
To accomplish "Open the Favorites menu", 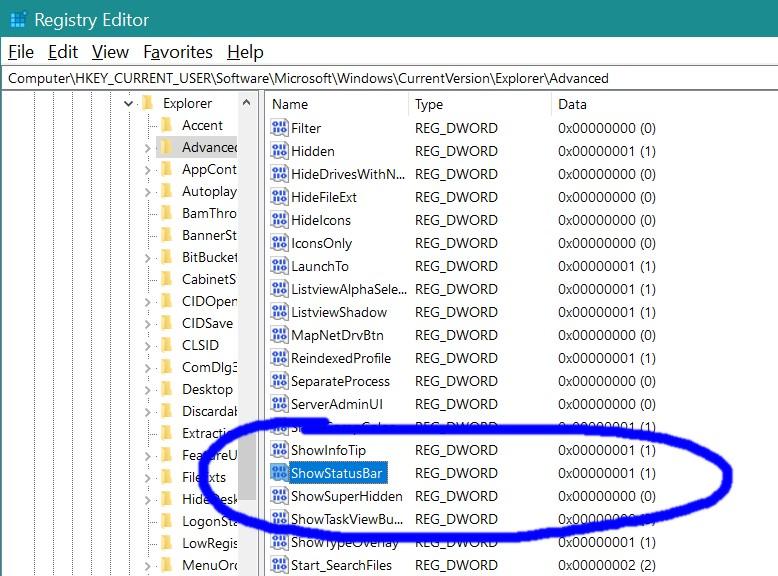I will [178, 52].
